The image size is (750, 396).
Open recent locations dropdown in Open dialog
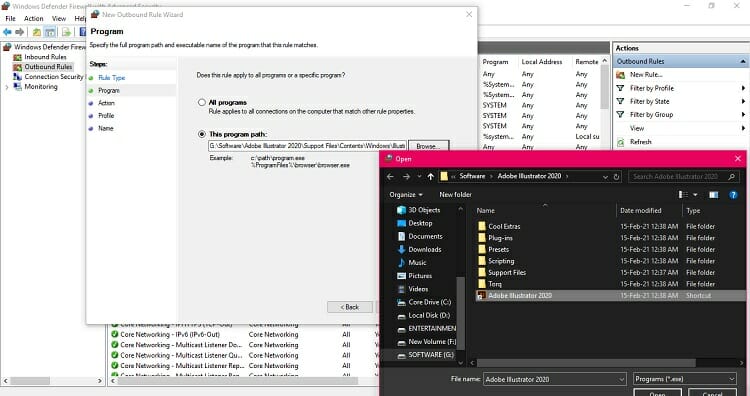pyautogui.click(x=419, y=176)
